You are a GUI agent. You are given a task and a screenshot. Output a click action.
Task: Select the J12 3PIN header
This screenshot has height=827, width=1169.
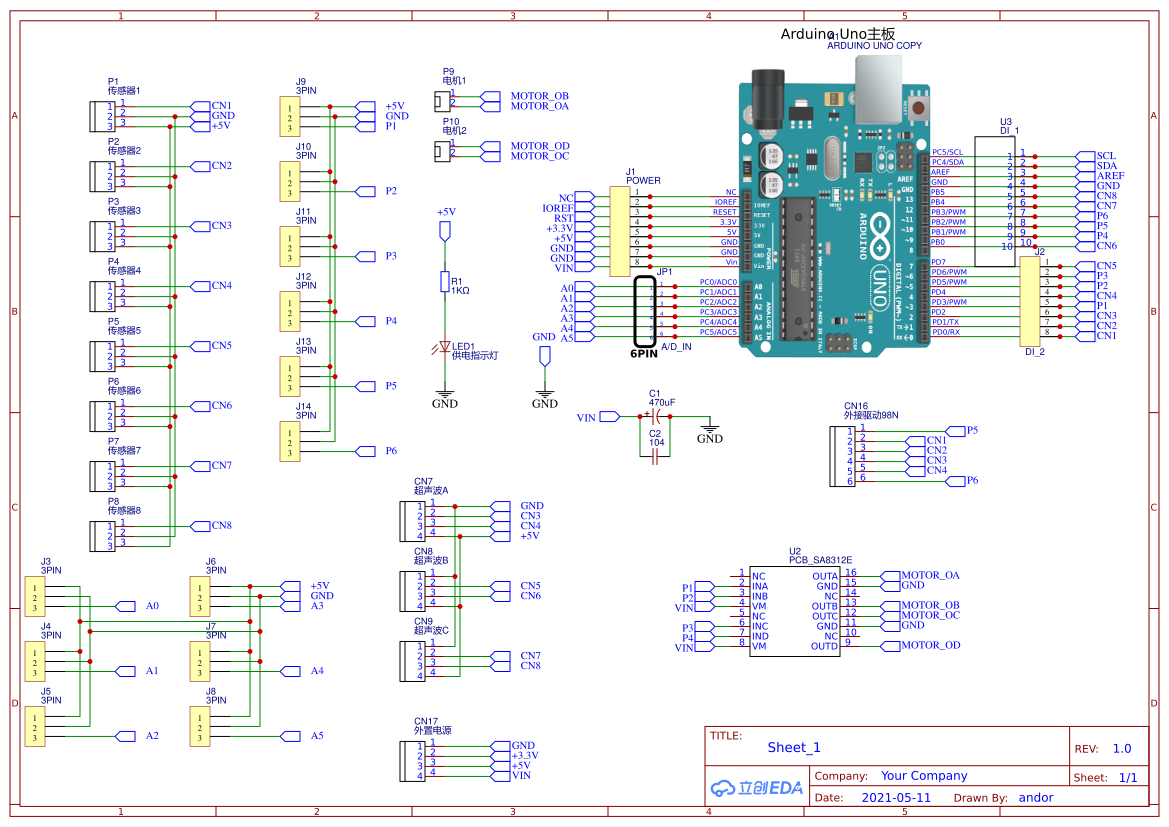289,312
